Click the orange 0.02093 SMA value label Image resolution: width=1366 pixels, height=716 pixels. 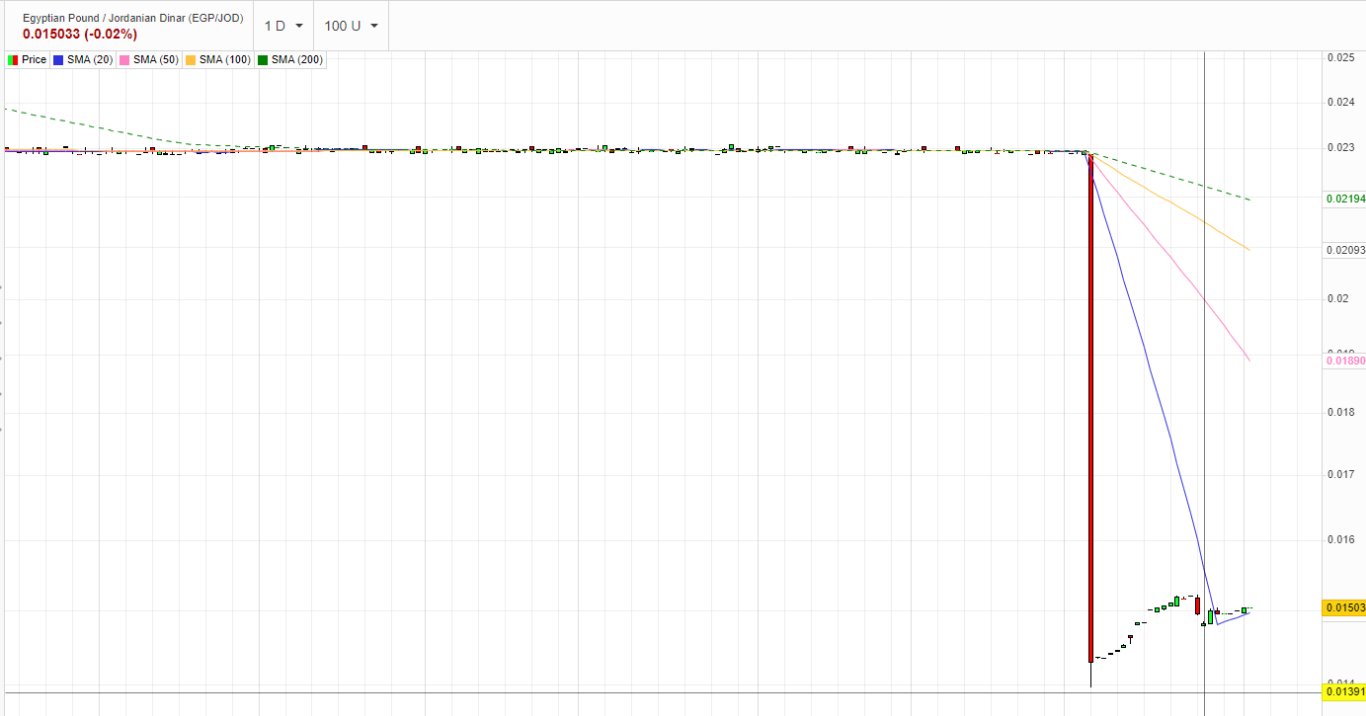(x=1344, y=250)
